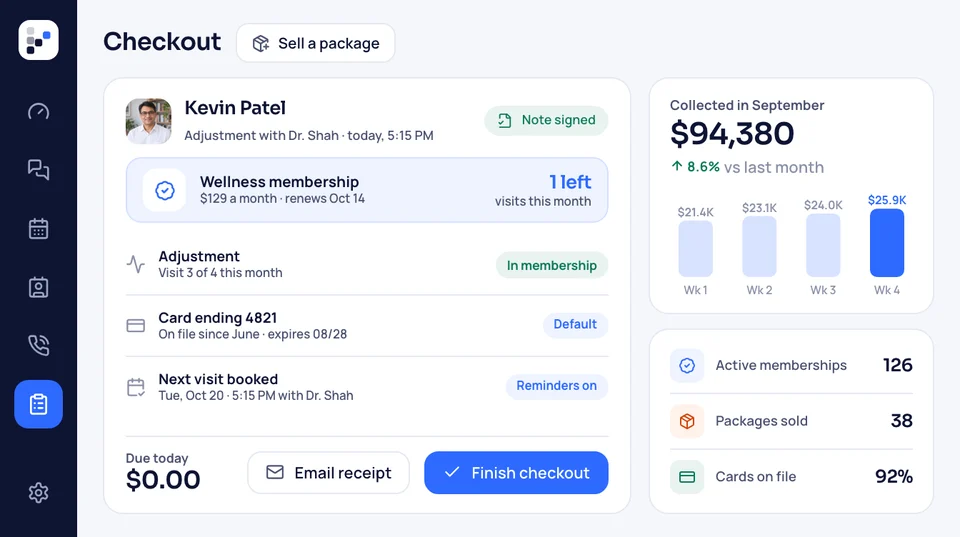Click the envelope icon in Email receipt
Screen dimensions: 960x537
[275, 472]
